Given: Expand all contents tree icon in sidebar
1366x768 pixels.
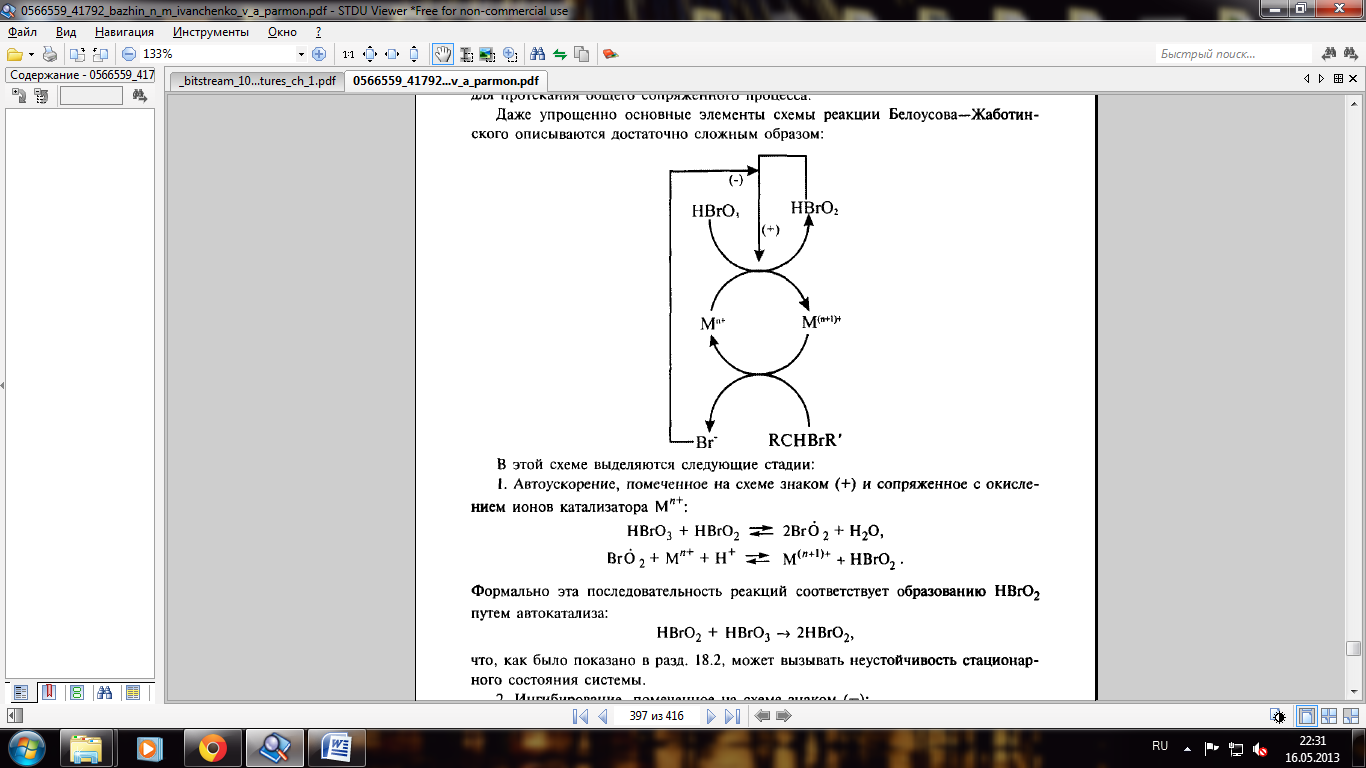Looking at the screenshot, I should coord(19,96).
